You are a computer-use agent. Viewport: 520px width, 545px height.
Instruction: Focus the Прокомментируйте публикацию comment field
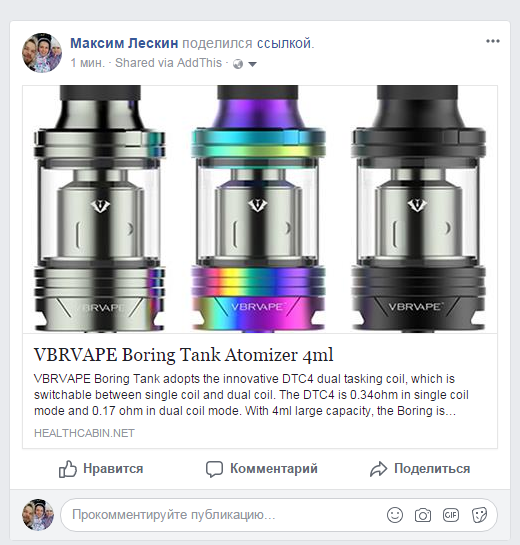click(222, 515)
